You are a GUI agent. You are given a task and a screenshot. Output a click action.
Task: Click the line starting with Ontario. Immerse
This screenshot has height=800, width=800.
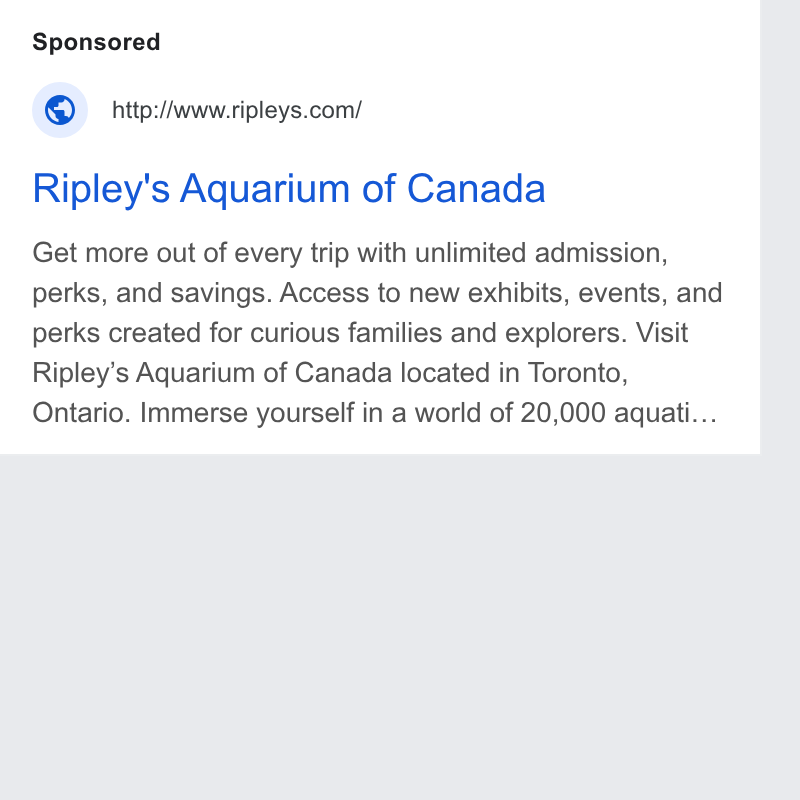tap(375, 413)
